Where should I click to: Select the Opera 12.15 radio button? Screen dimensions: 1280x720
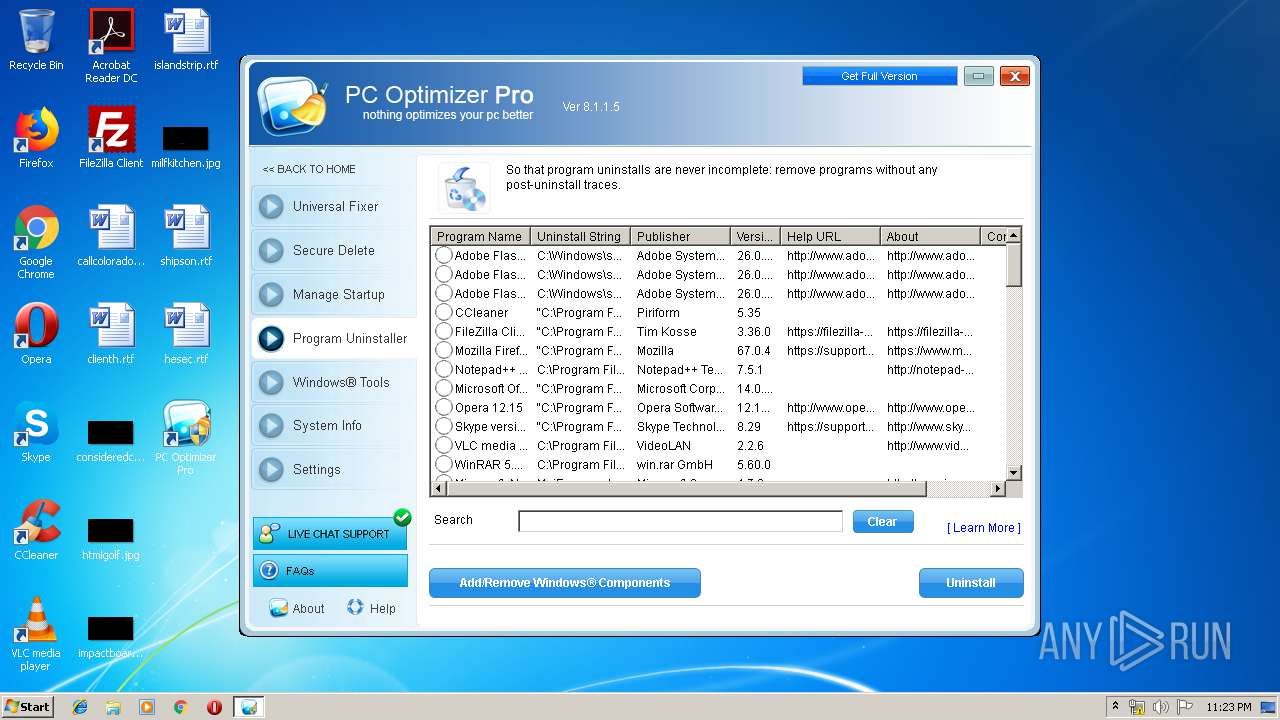(x=444, y=408)
